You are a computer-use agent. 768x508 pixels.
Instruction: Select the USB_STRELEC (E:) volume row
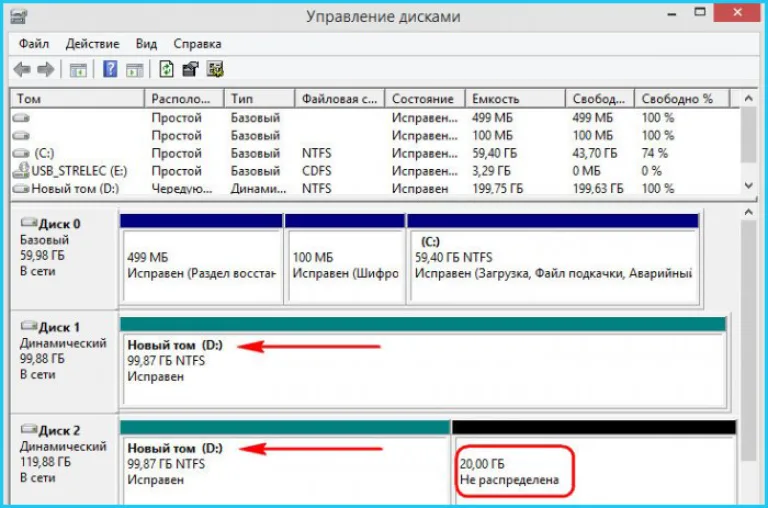click(x=375, y=171)
